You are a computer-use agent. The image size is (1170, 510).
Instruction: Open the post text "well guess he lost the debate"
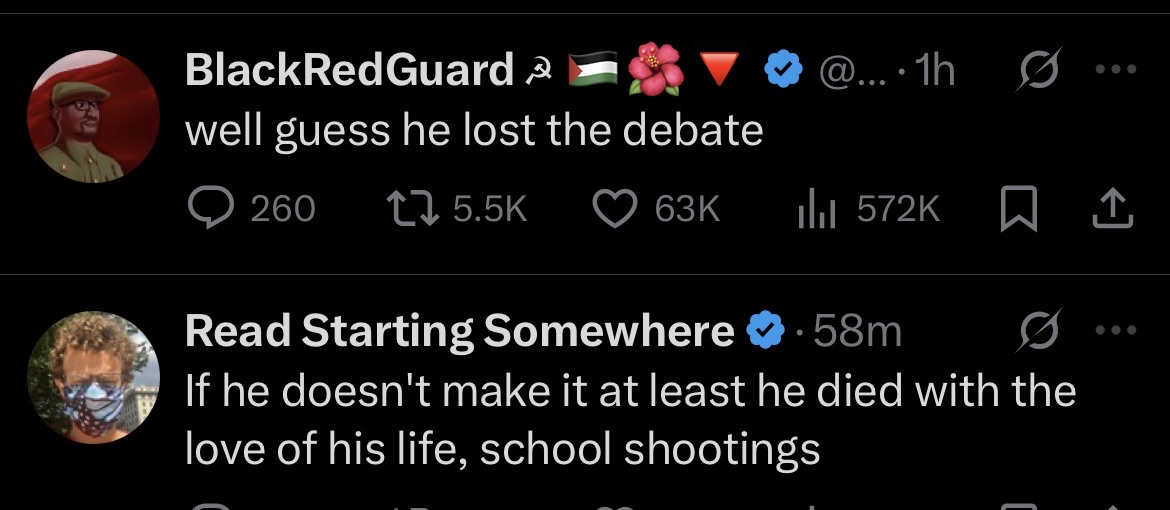474,131
